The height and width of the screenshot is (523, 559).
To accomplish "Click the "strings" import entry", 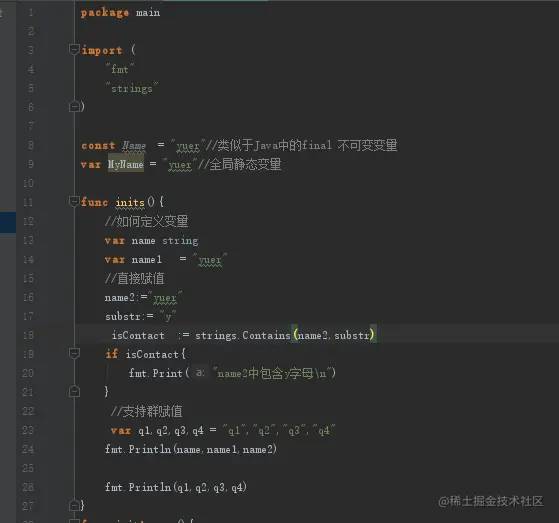I will click(x=132, y=88).
